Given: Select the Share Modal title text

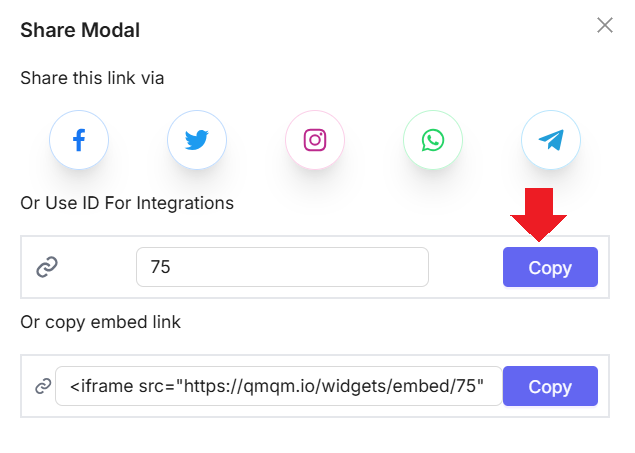Looking at the screenshot, I should [x=80, y=30].
